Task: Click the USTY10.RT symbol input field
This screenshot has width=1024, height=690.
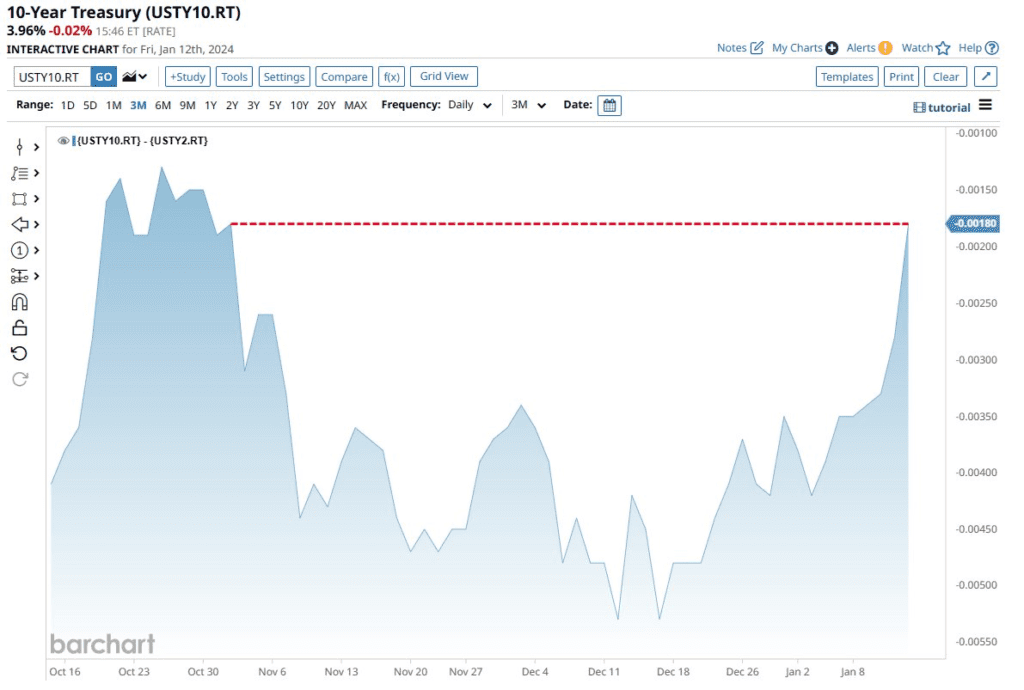Action: tap(52, 77)
